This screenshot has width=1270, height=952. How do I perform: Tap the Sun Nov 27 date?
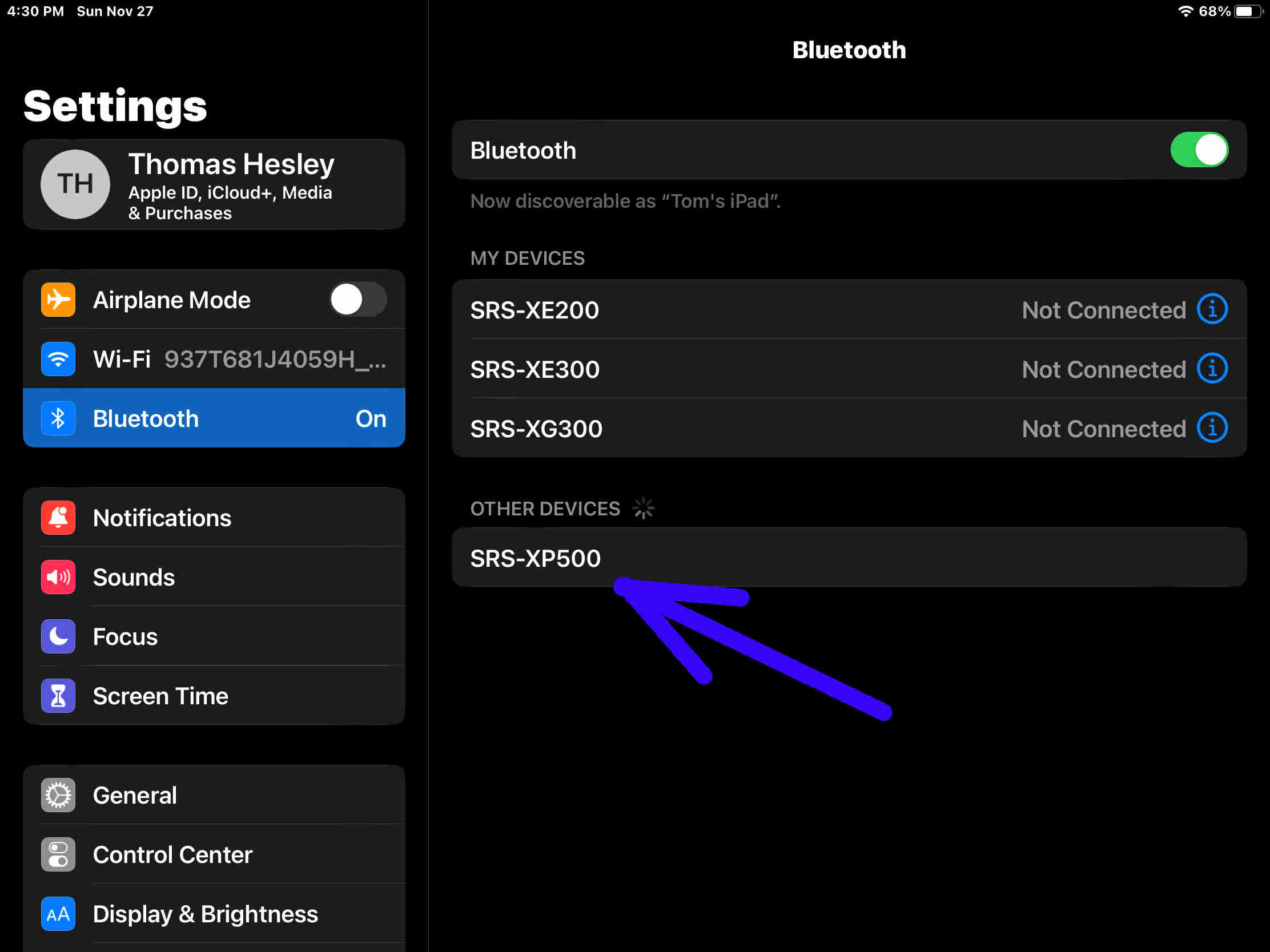pos(115,11)
